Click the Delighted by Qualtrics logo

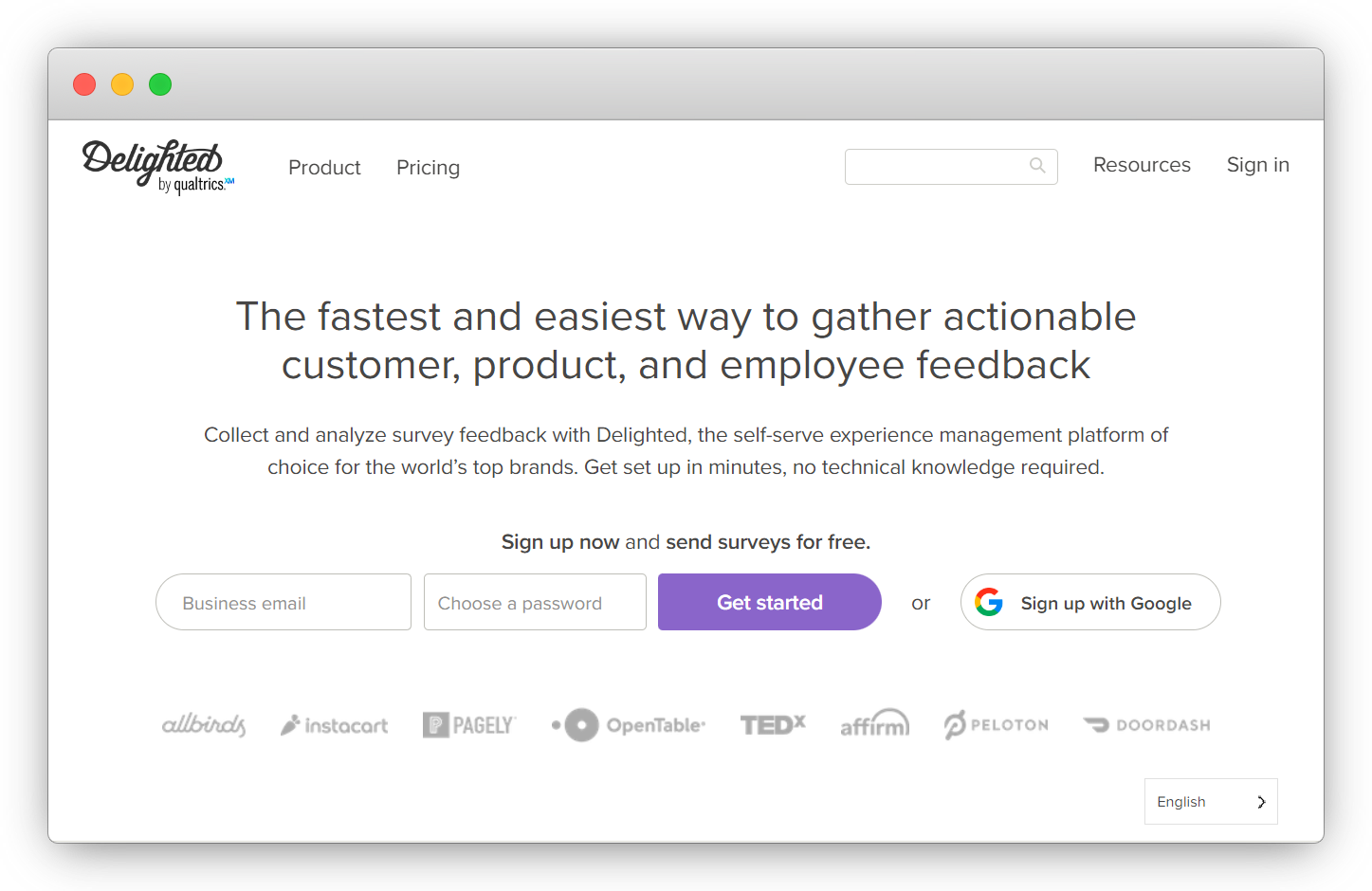(157, 167)
